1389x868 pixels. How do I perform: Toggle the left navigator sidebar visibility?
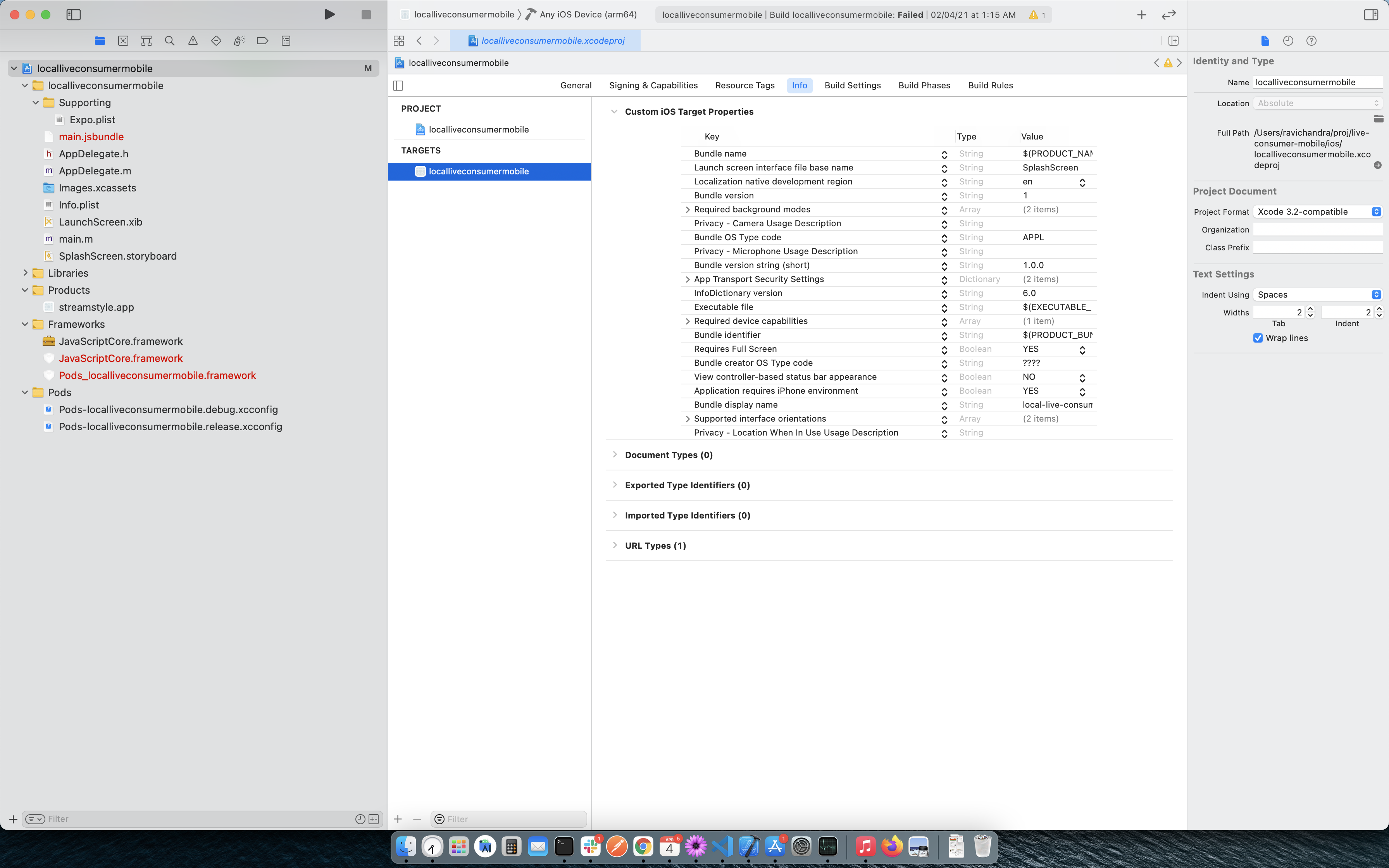[x=74, y=15]
